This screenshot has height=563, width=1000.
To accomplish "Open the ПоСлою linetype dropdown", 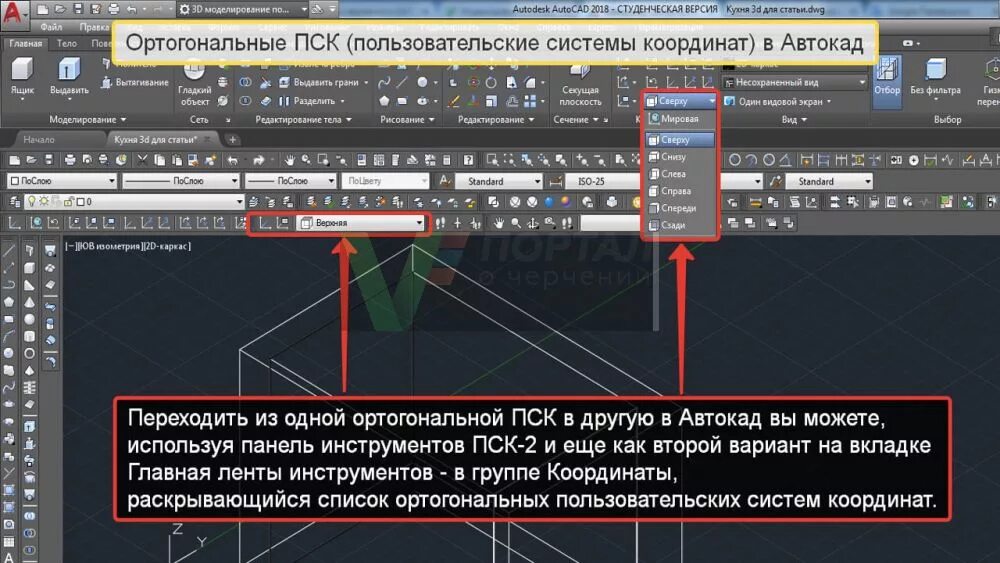I will coord(180,181).
